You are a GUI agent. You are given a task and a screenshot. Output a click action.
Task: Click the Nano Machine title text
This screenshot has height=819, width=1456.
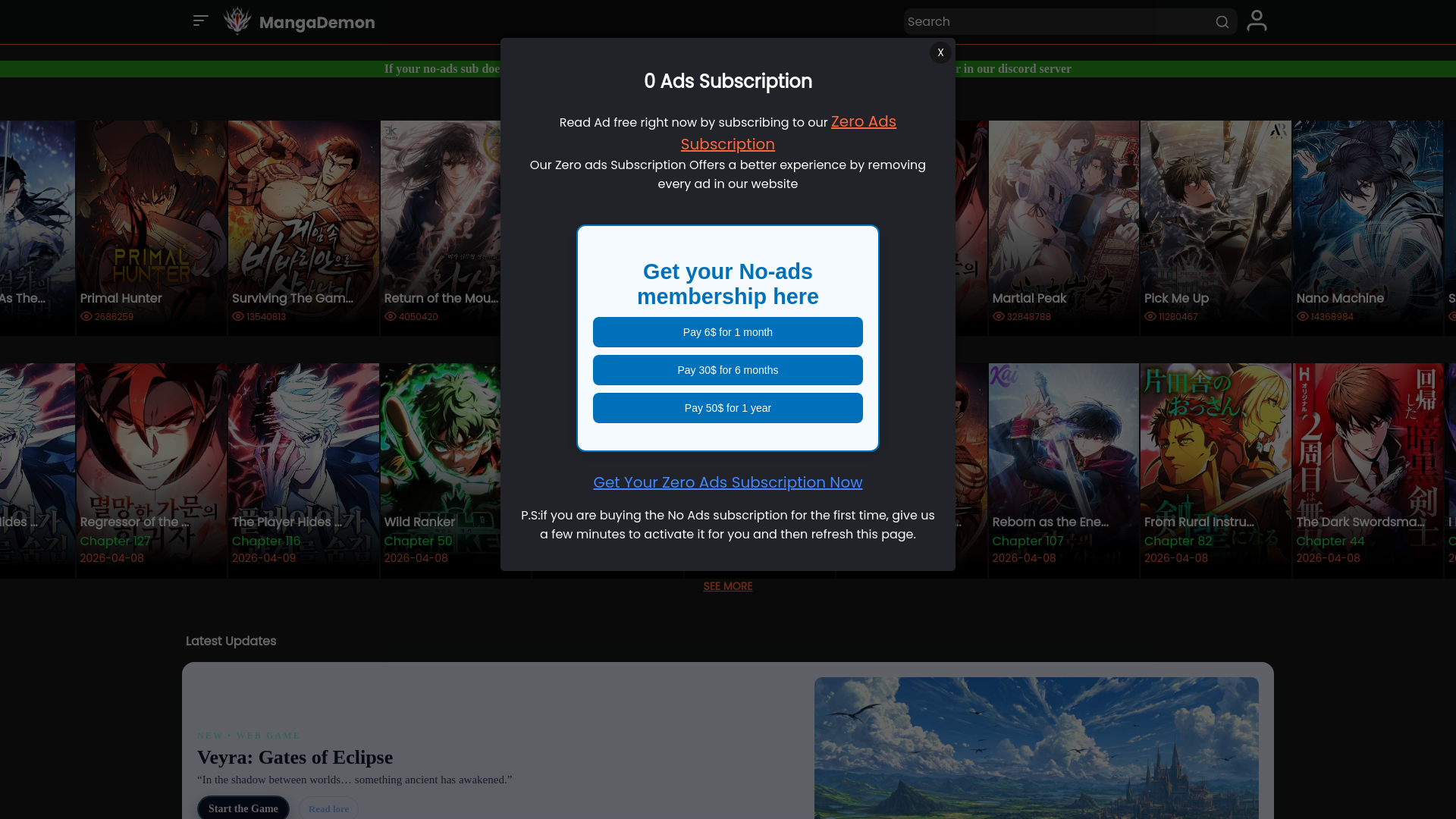coord(1340,298)
